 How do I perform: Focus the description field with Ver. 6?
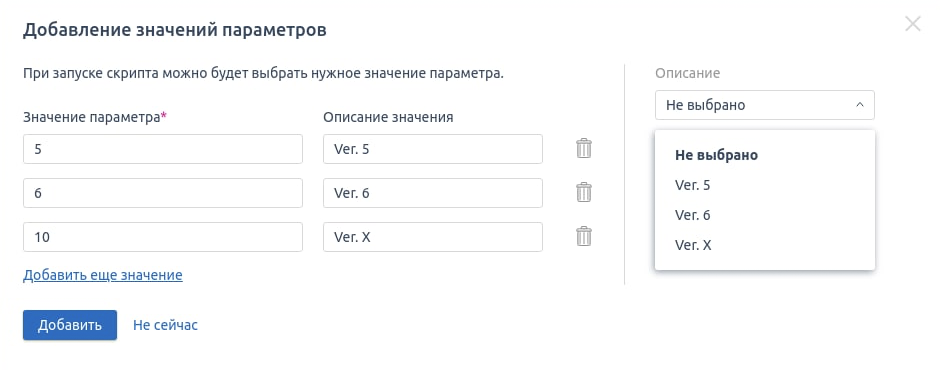[x=433, y=193]
